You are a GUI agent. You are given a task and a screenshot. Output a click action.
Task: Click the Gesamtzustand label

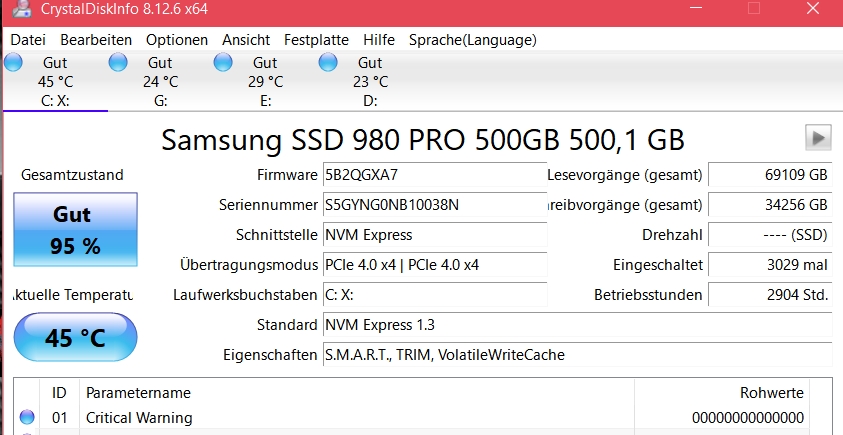point(72,175)
